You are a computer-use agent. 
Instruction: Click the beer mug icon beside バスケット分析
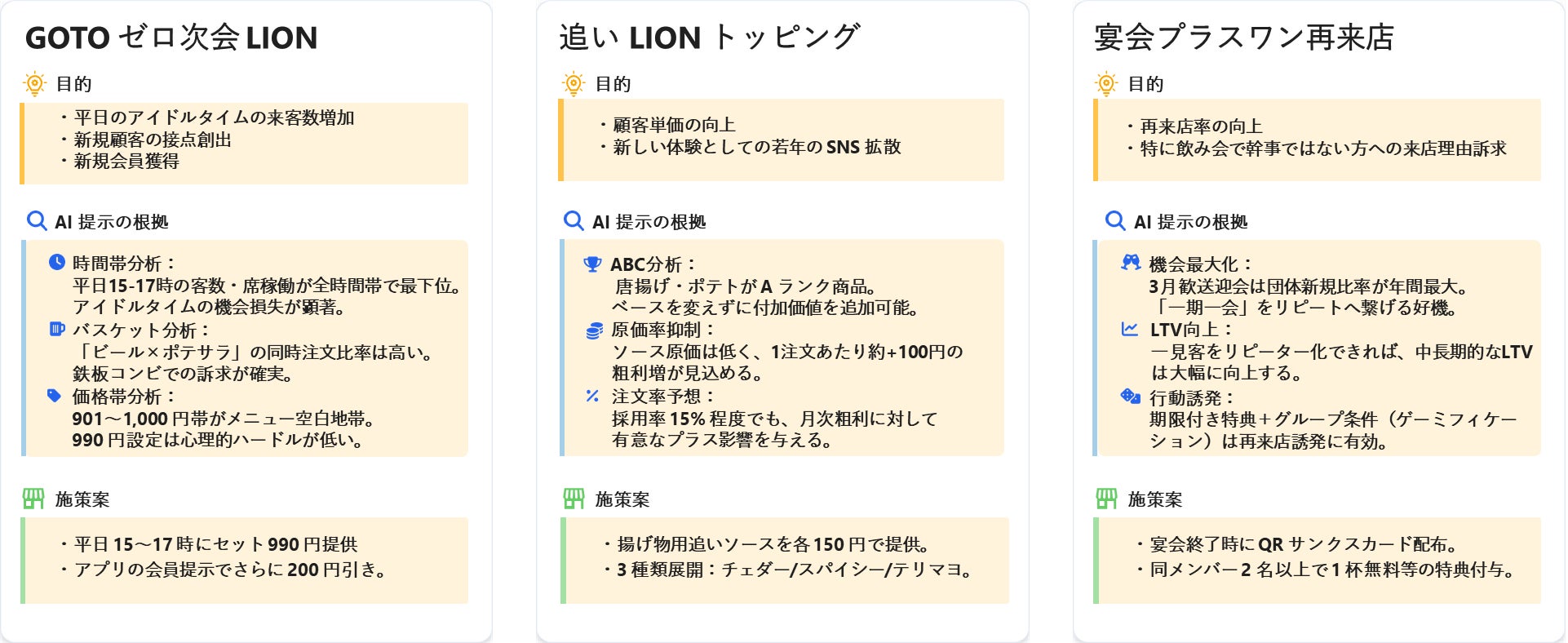56,330
